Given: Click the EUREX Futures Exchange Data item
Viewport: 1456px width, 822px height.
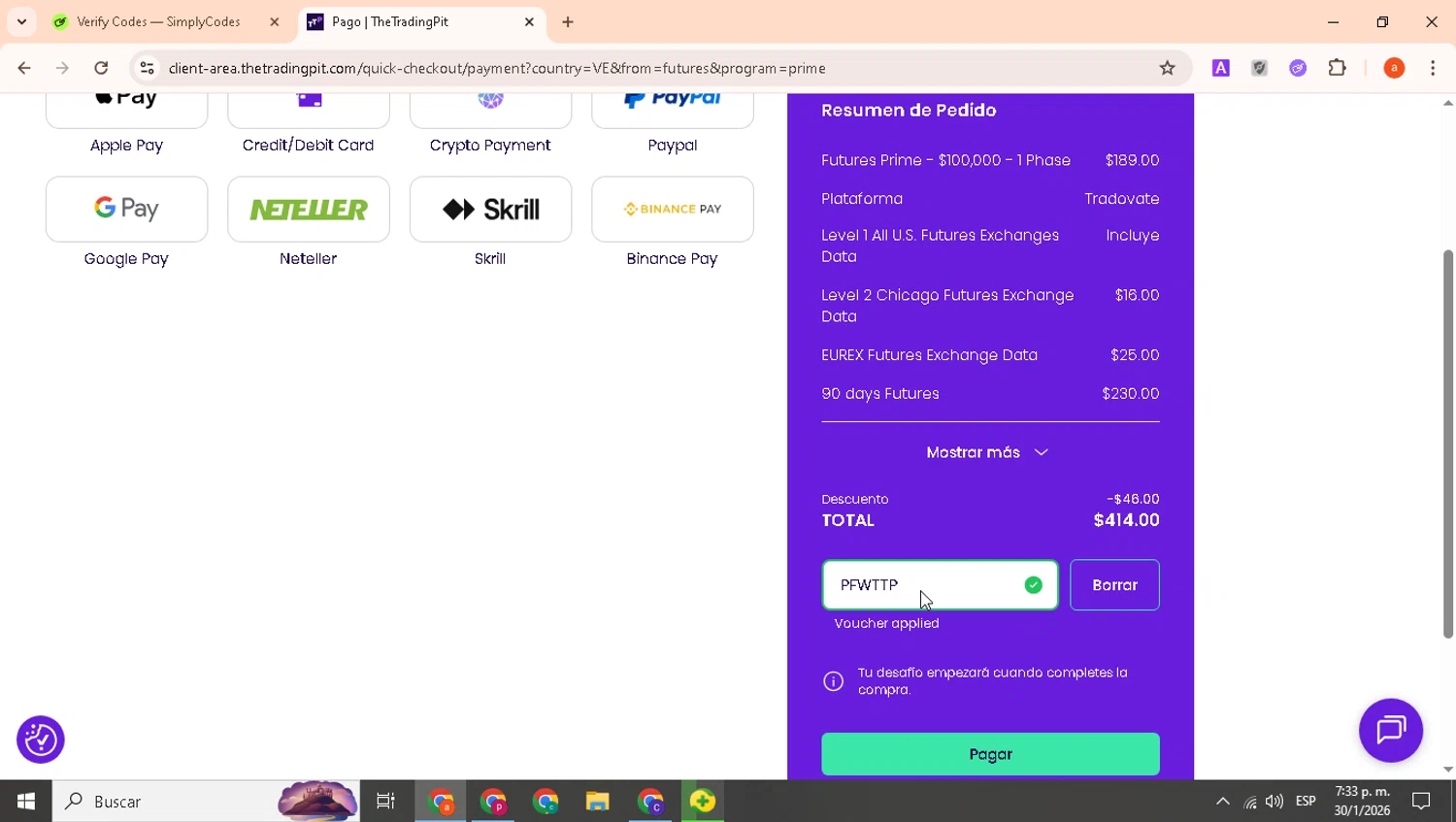Looking at the screenshot, I should [990, 355].
